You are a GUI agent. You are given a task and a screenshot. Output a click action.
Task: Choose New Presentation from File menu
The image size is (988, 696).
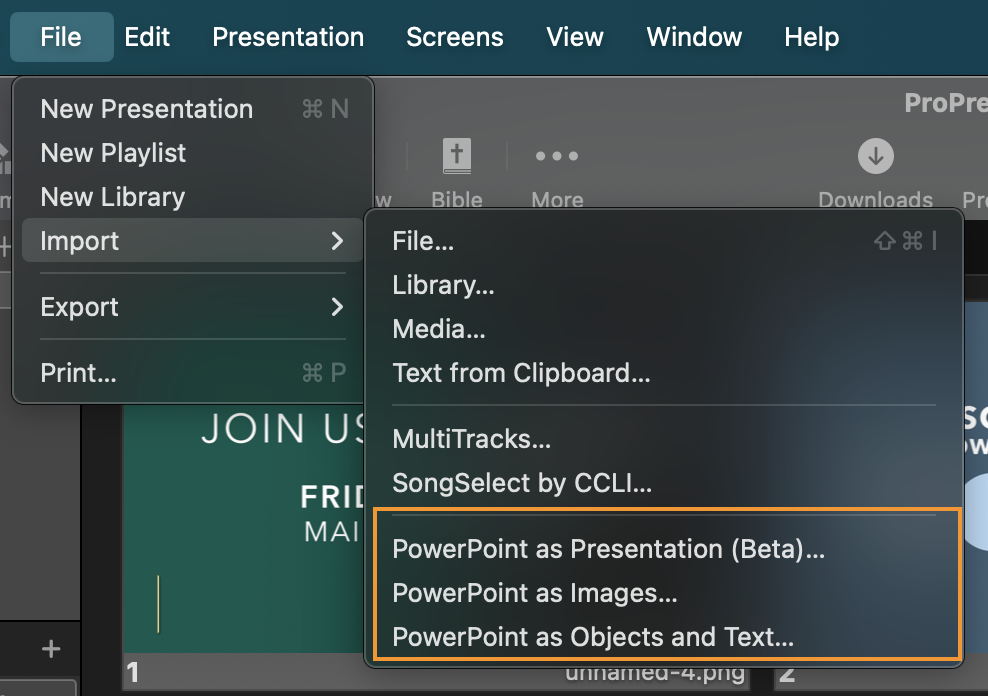coord(147,109)
